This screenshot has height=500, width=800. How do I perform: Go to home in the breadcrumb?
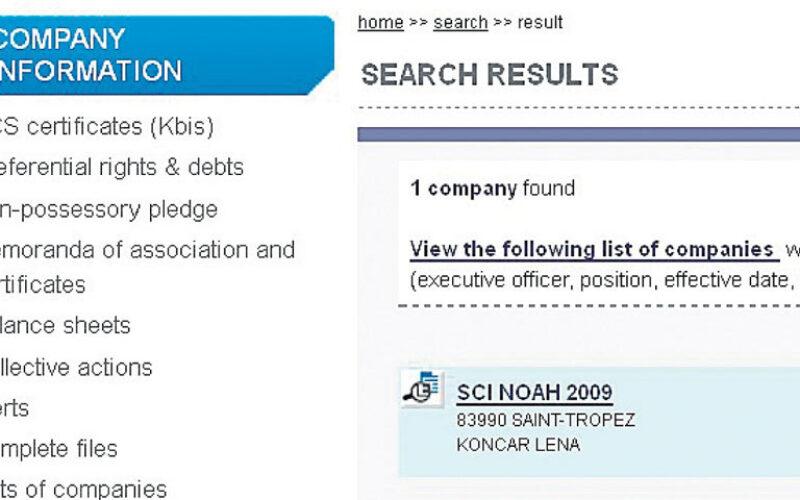[380, 22]
